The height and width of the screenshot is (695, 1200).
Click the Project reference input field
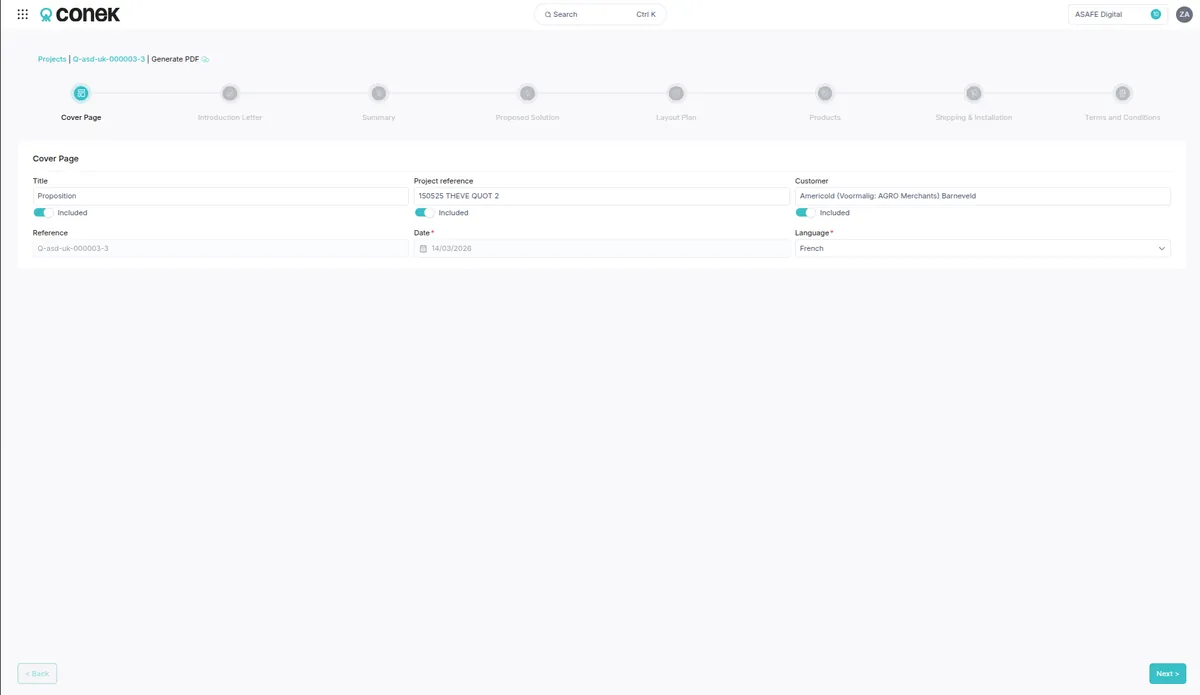601,196
